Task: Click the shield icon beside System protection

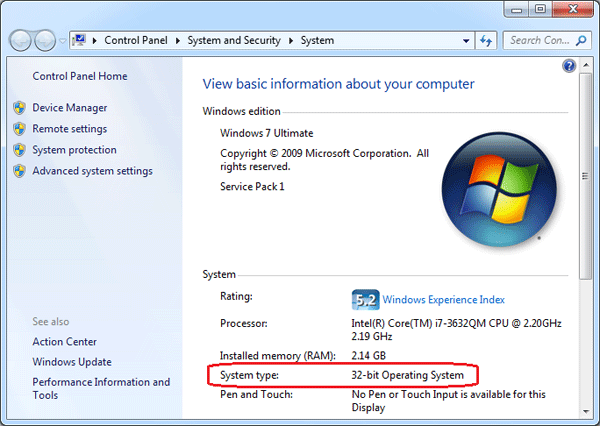Action: [x=18, y=150]
